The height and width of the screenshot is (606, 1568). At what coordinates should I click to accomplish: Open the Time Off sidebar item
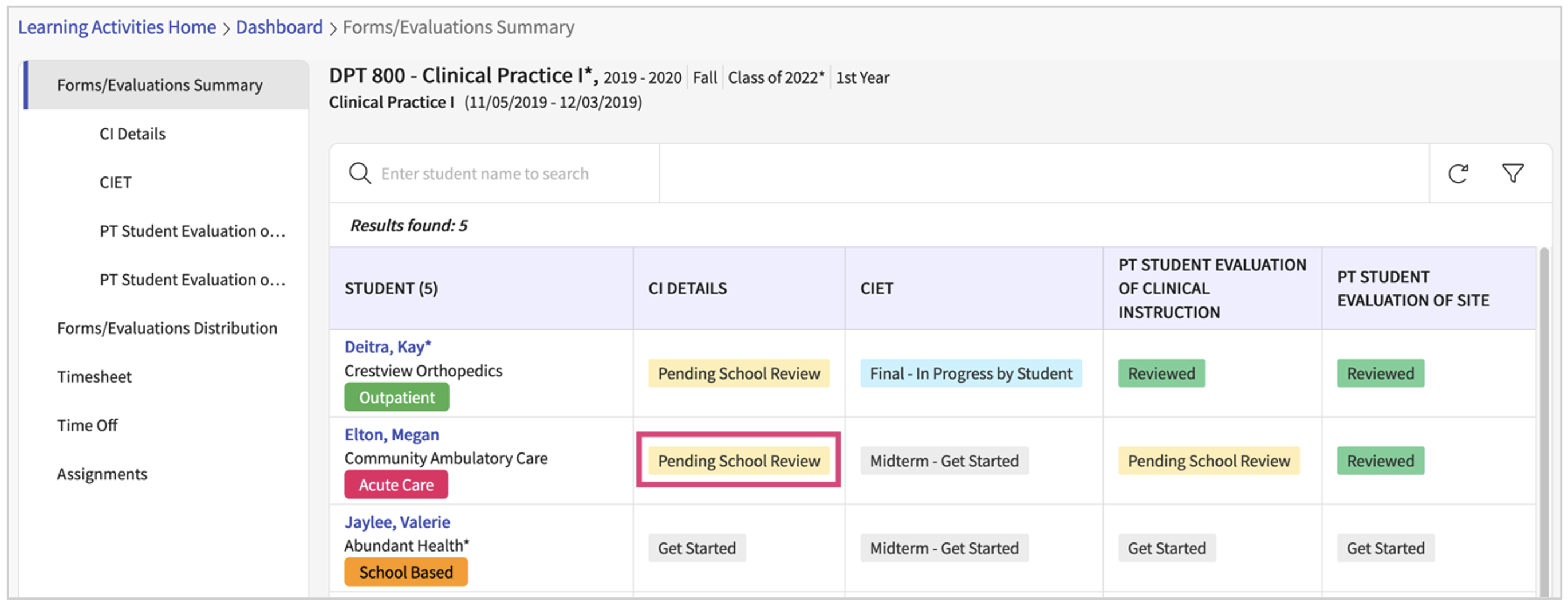87,425
